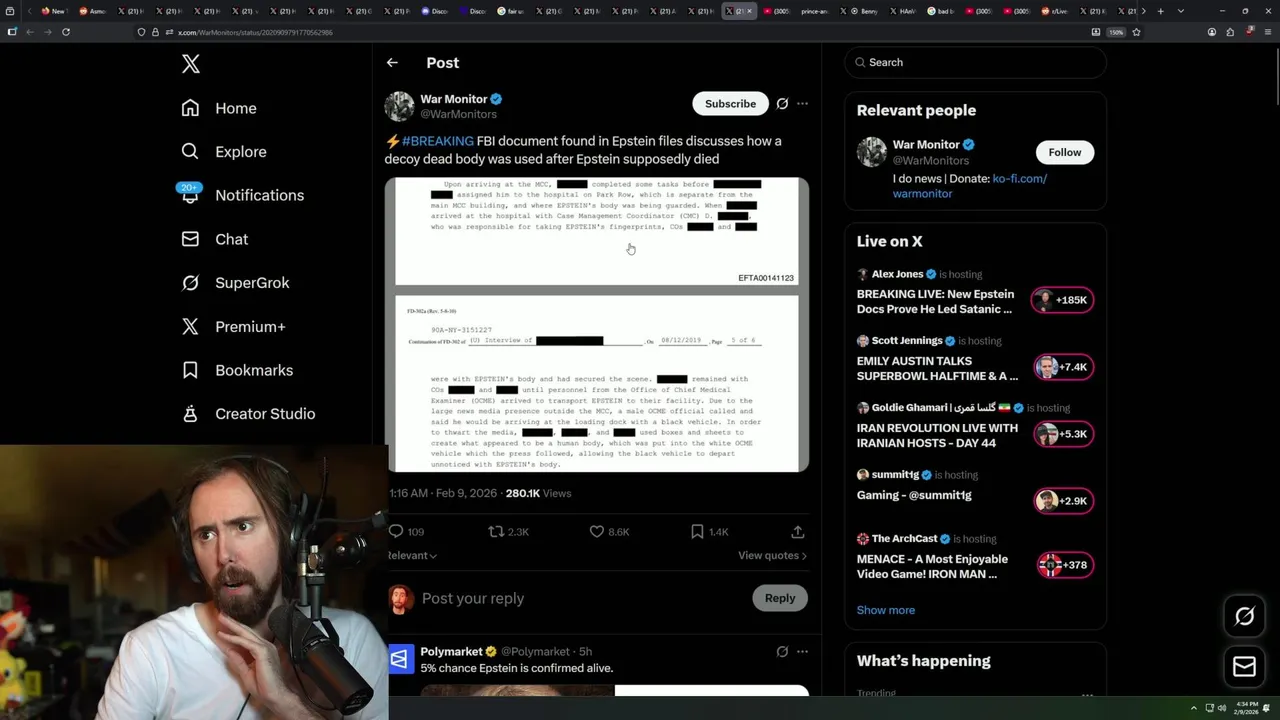Viewport: 1280px width, 720px height.
Task: View quotes of this post
Action: [x=772, y=555]
